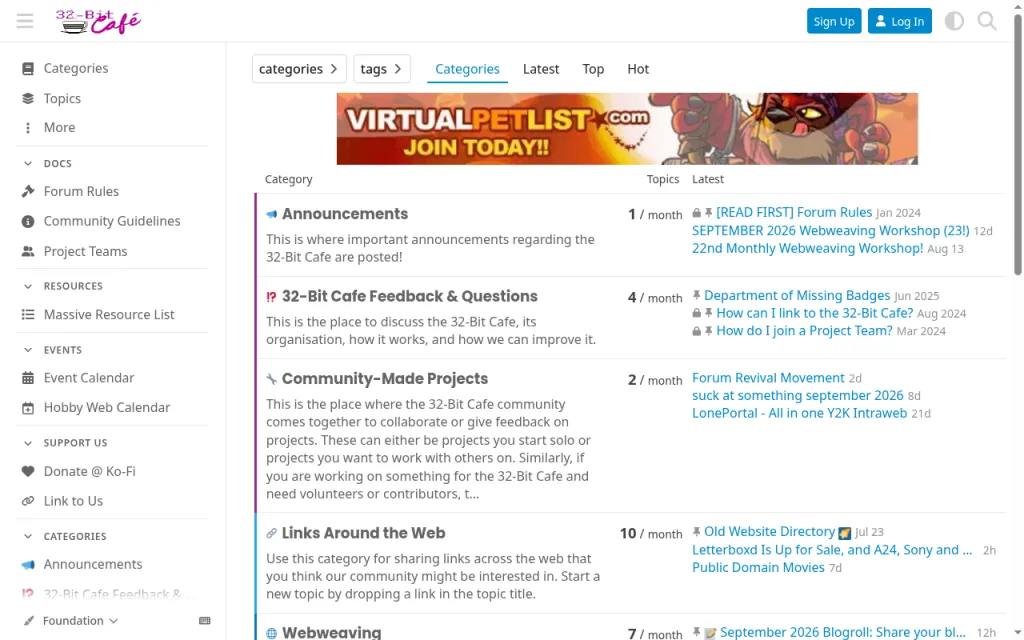Switch to the Latest tab
1024x640 pixels.
pos(541,69)
